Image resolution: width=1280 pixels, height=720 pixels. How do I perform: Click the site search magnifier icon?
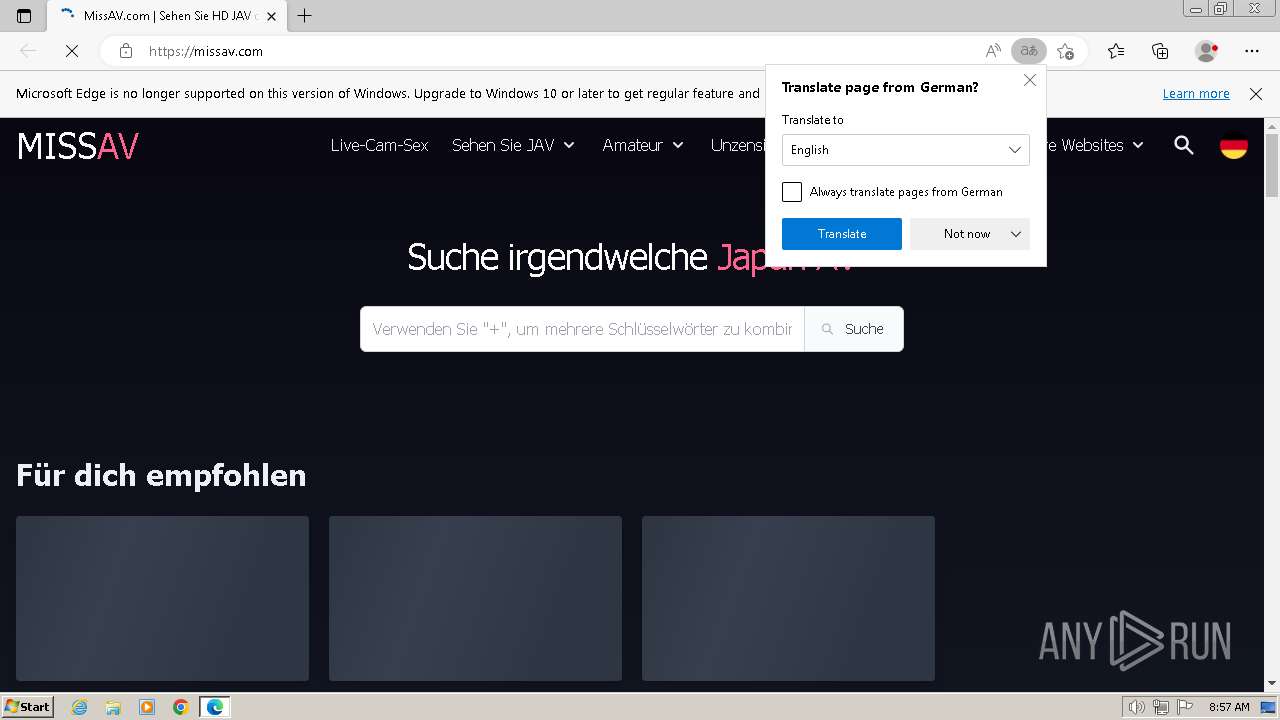(x=1184, y=145)
